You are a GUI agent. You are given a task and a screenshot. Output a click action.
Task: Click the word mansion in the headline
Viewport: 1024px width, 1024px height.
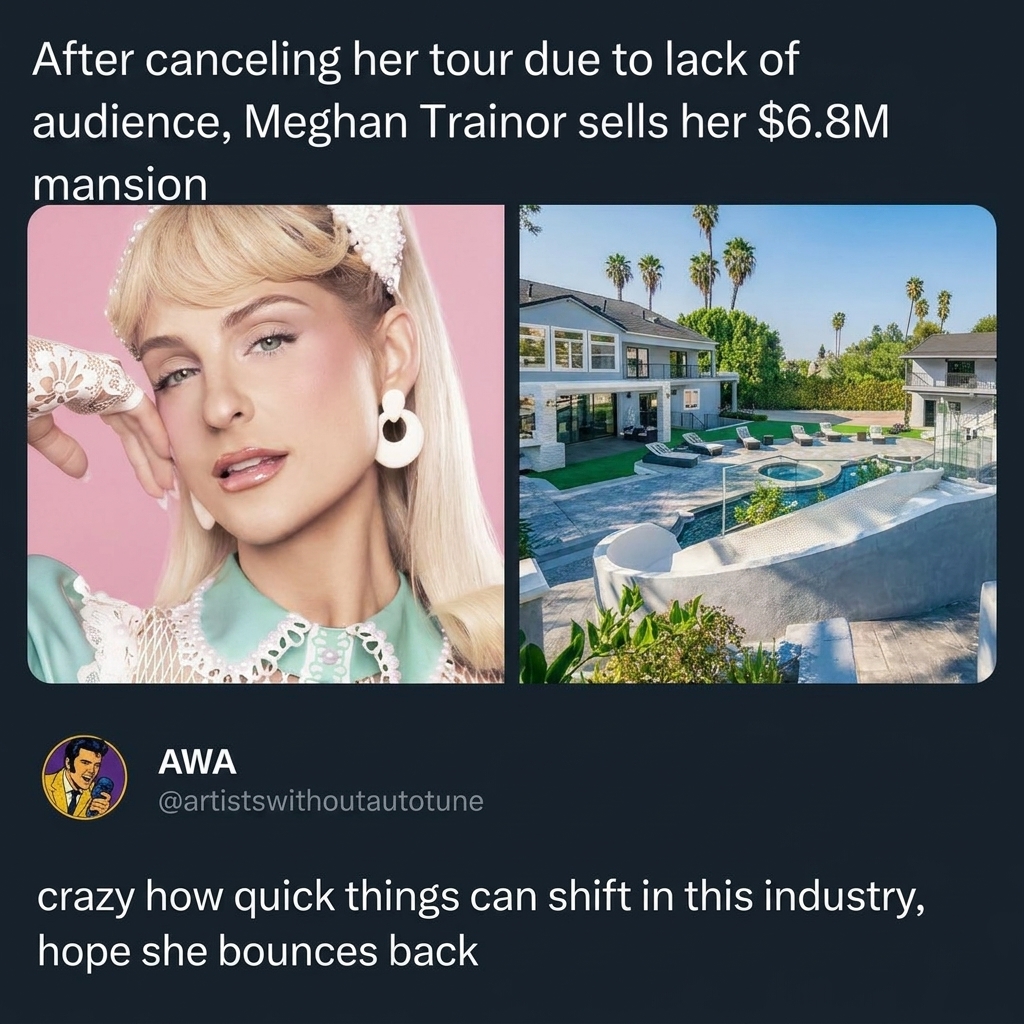[120, 185]
